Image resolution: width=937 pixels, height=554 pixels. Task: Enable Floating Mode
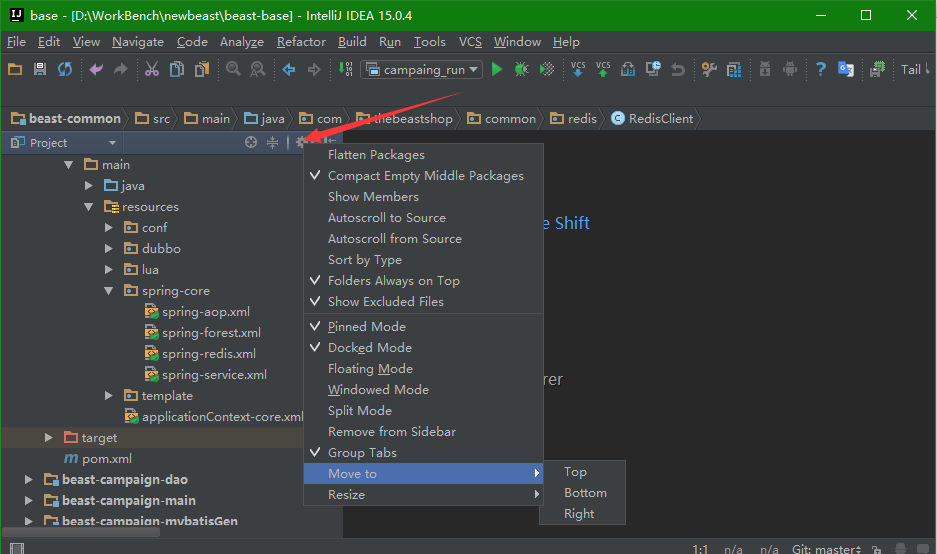pyautogui.click(x=423, y=369)
